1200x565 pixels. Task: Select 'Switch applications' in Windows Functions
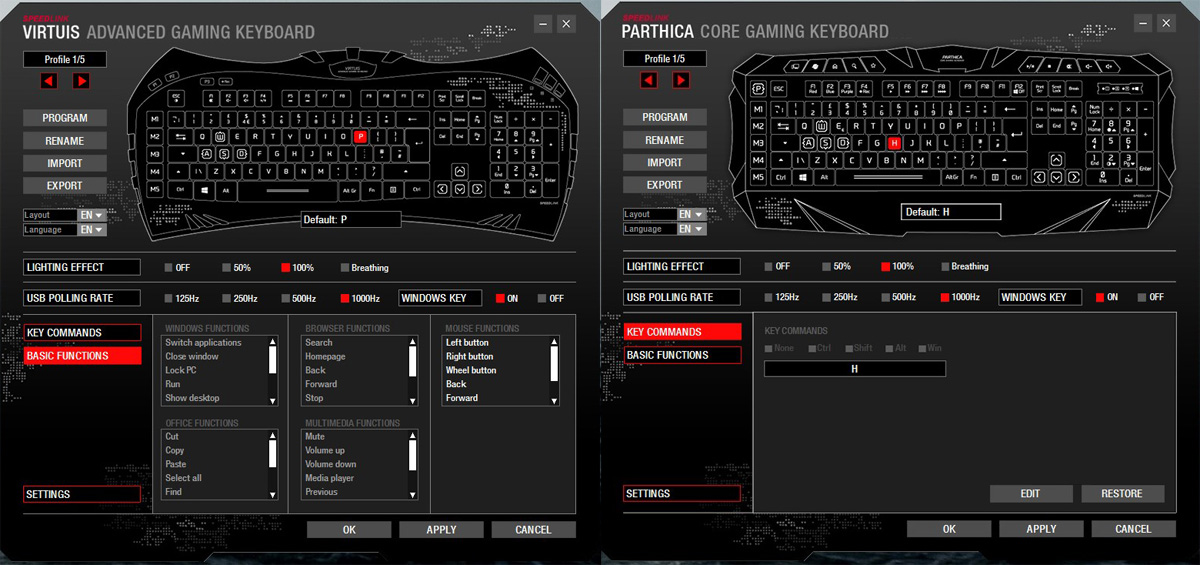click(x=204, y=342)
